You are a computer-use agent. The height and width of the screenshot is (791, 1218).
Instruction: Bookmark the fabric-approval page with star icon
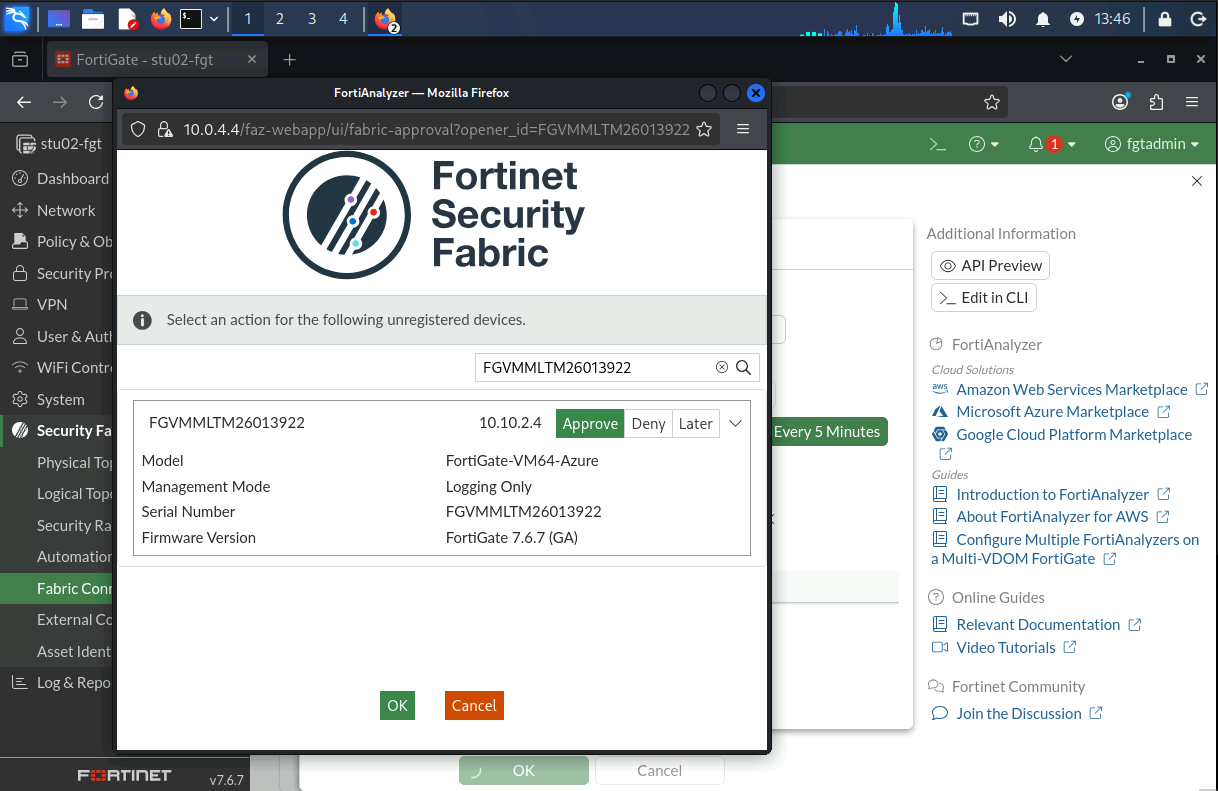(704, 129)
